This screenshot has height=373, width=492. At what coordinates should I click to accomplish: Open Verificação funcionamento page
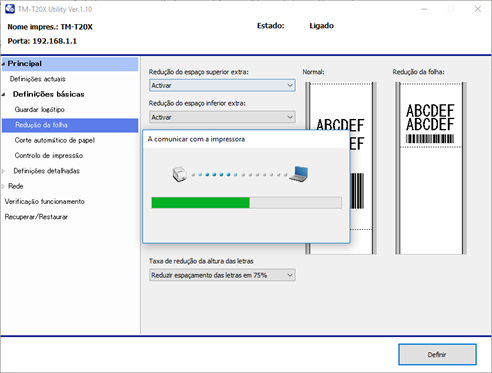pyautogui.click(x=45, y=202)
